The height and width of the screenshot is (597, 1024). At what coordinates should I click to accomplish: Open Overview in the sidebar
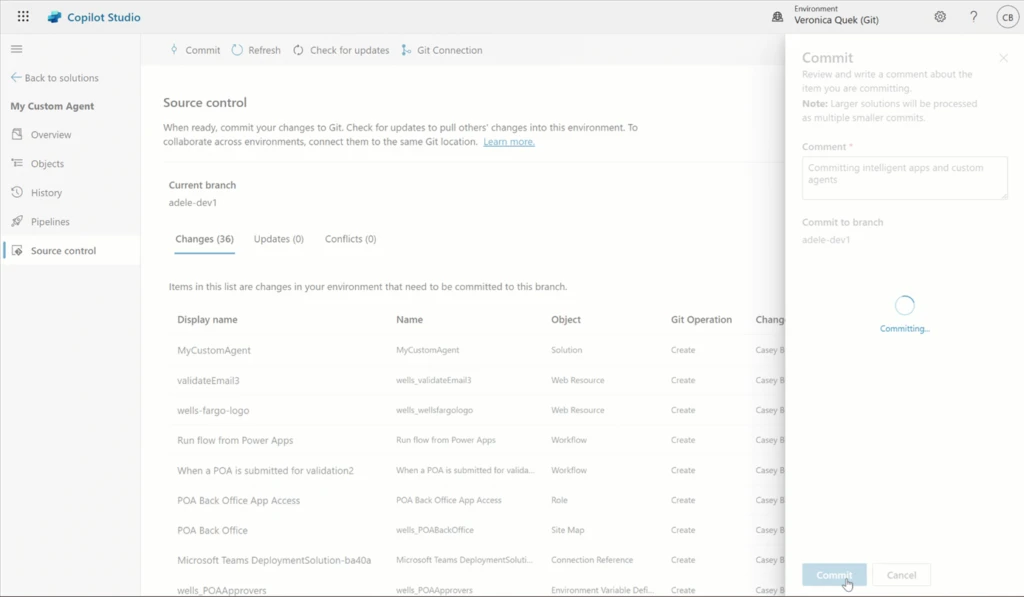(50, 135)
